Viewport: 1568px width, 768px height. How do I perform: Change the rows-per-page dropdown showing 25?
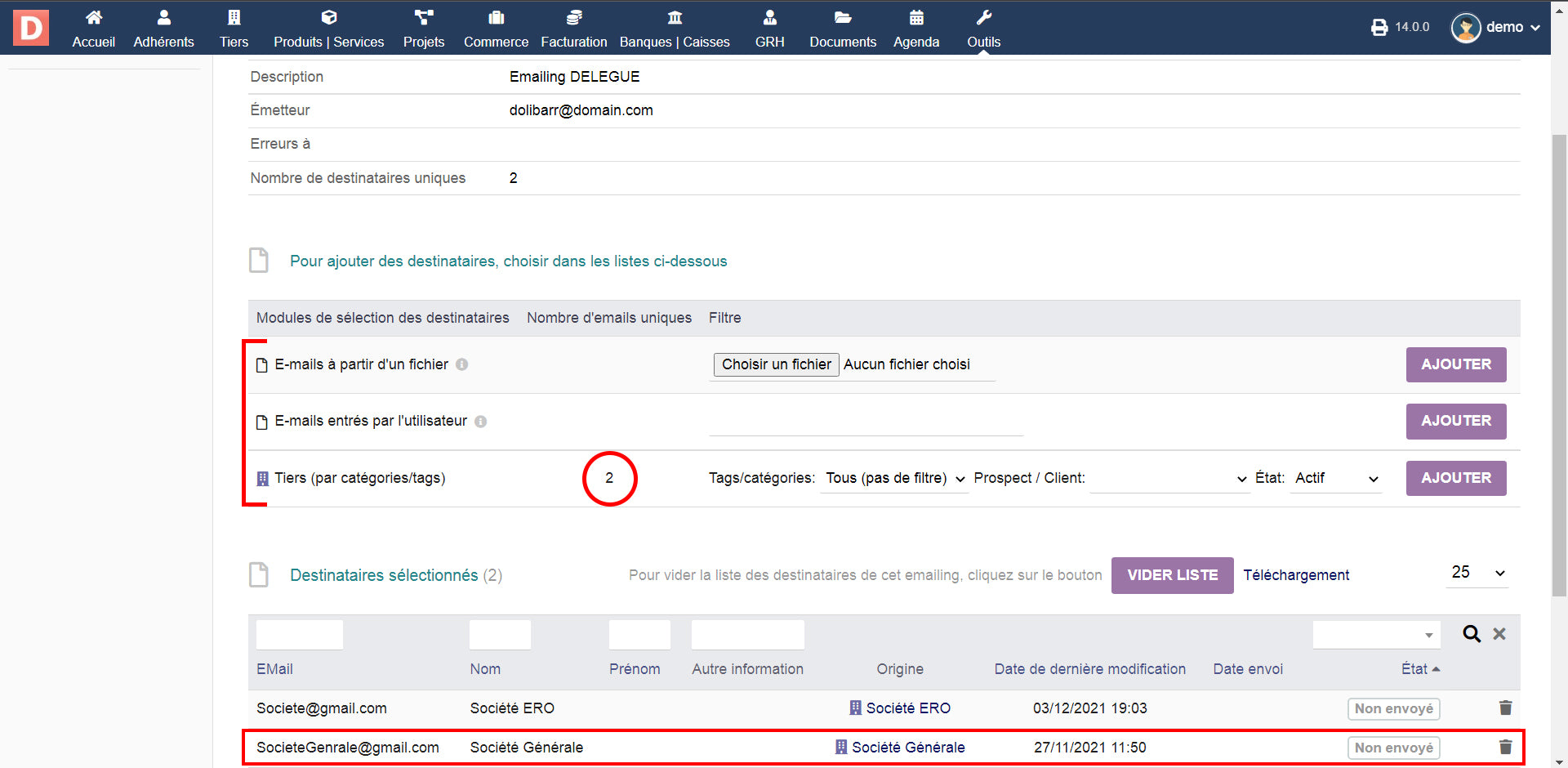pos(1477,574)
